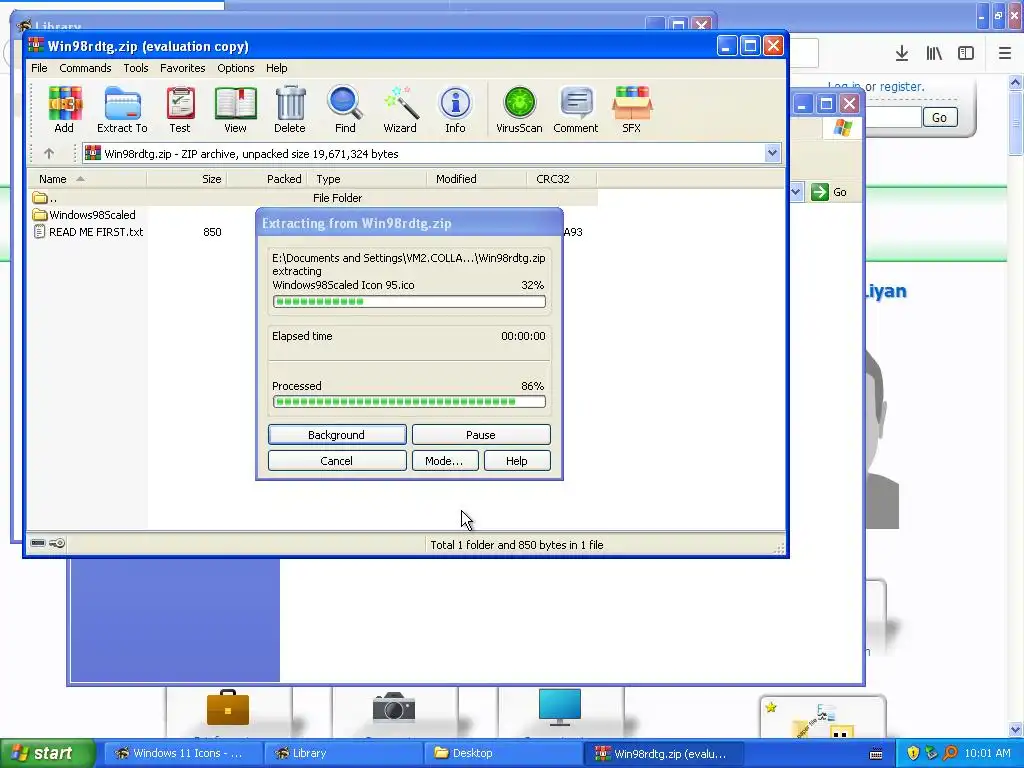Switch to Desktop taskbar item
Viewport: 1024px width, 768px height.
click(x=503, y=753)
